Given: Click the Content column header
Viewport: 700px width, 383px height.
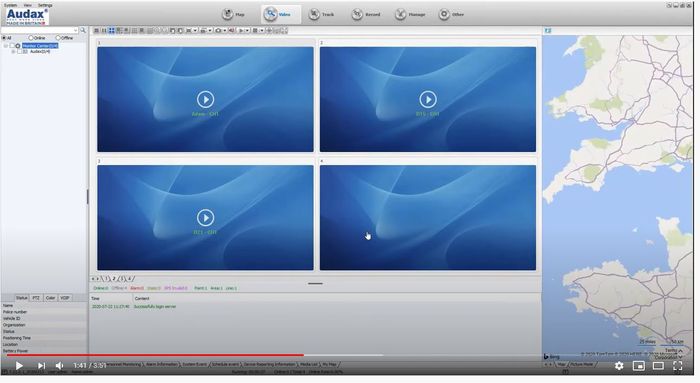Looking at the screenshot, I should 142,298.
